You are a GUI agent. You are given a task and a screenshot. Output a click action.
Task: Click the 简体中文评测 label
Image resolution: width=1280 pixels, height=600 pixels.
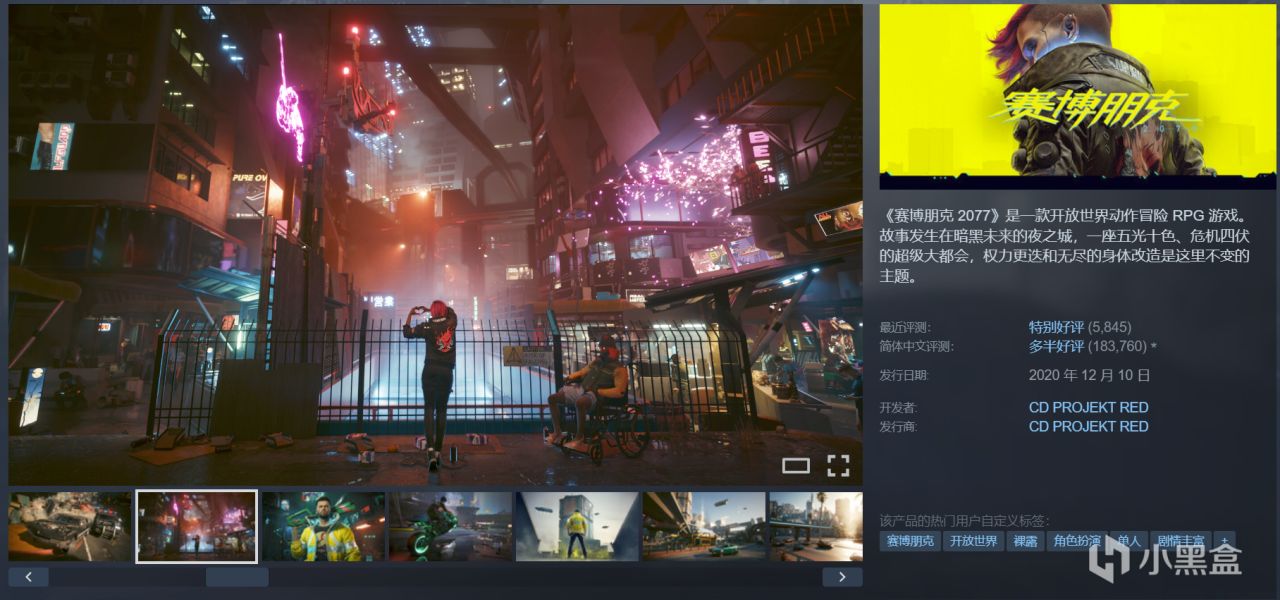(x=916, y=346)
